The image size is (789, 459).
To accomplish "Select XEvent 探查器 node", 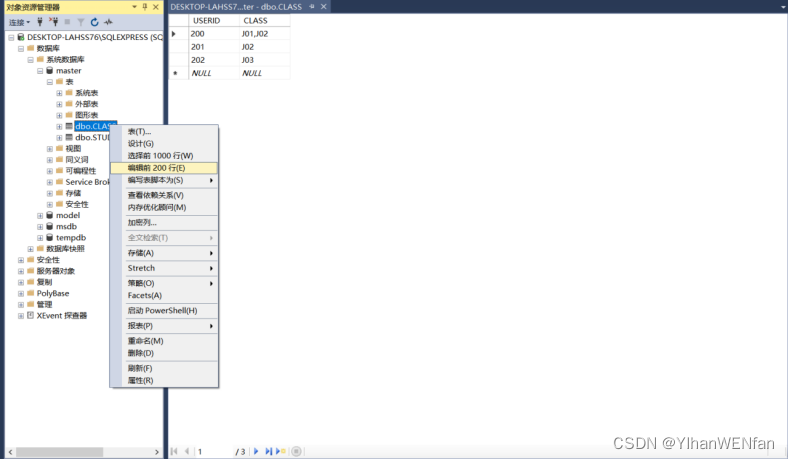I will click(x=61, y=316).
